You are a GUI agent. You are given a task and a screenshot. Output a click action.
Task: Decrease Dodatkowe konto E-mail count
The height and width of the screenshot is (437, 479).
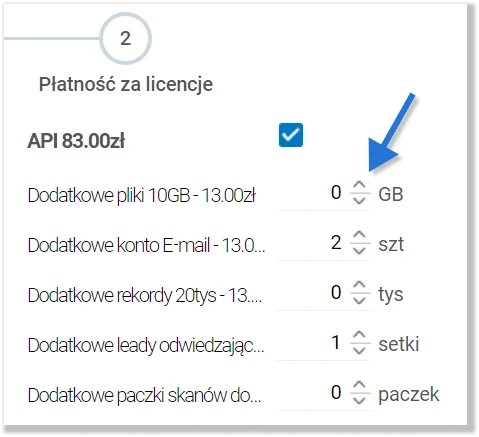(x=359, y=250)
